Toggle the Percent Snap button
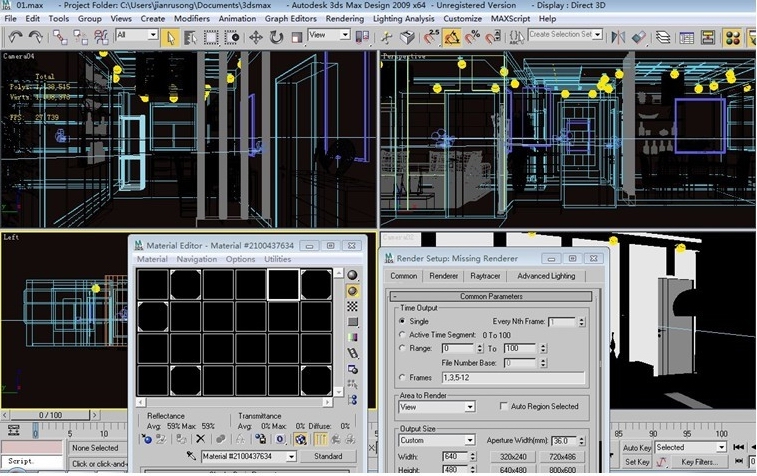This screenshot has height=476, width=757. [472, 37]
